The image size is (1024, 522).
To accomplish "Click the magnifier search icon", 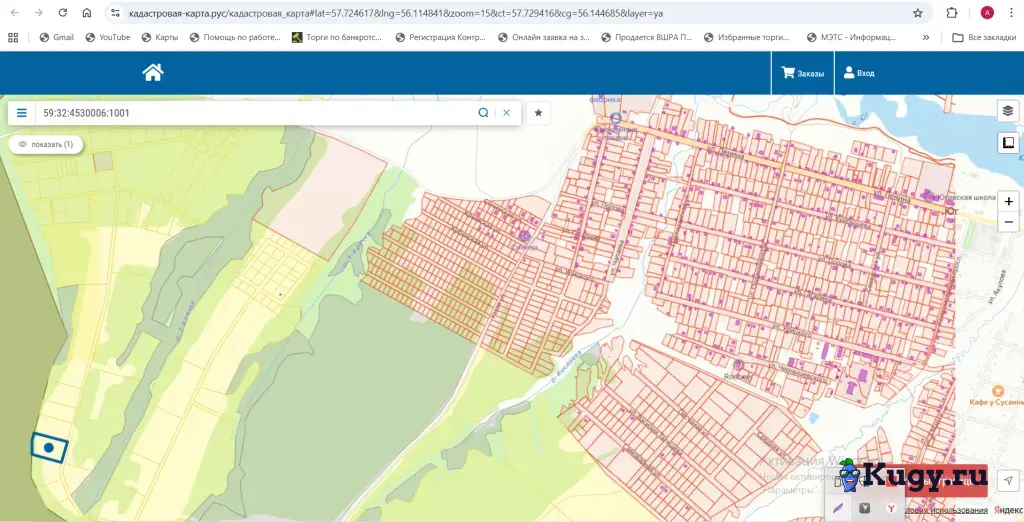I will [483, 113].
